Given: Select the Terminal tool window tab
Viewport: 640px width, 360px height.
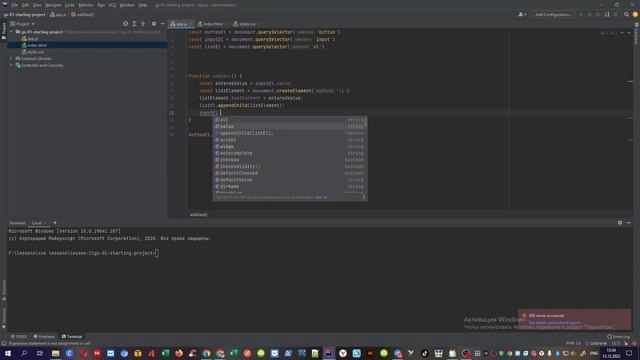Looking at the screenshot, I should [x=72, y=337].
